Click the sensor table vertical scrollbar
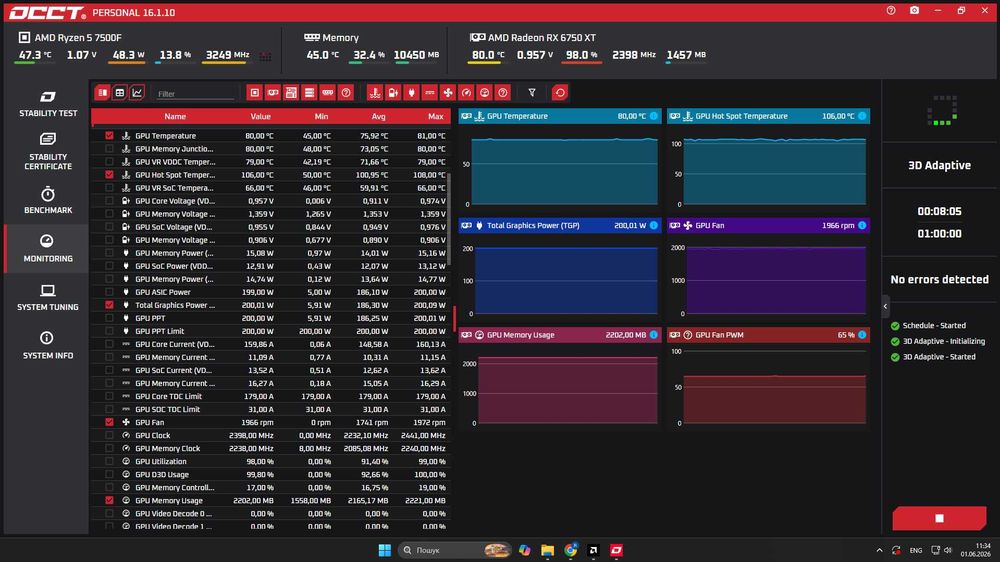This screenshot has width=1000, height=562. coord(449,218)
